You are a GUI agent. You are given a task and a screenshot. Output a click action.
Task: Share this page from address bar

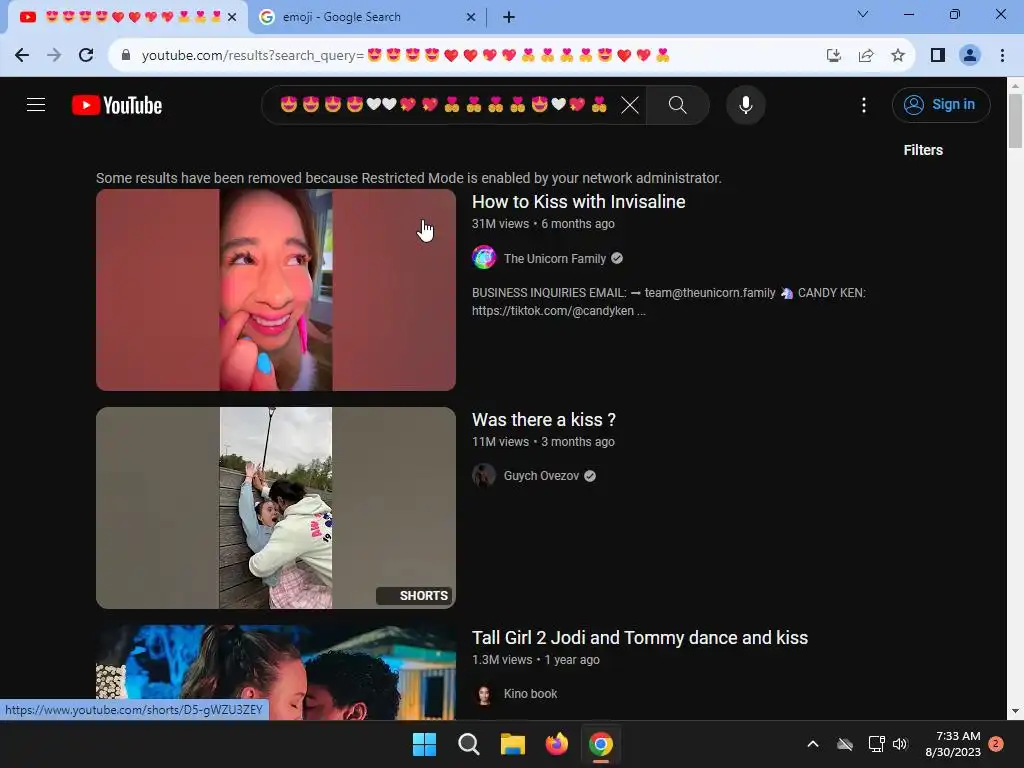(x=866, y=56)
